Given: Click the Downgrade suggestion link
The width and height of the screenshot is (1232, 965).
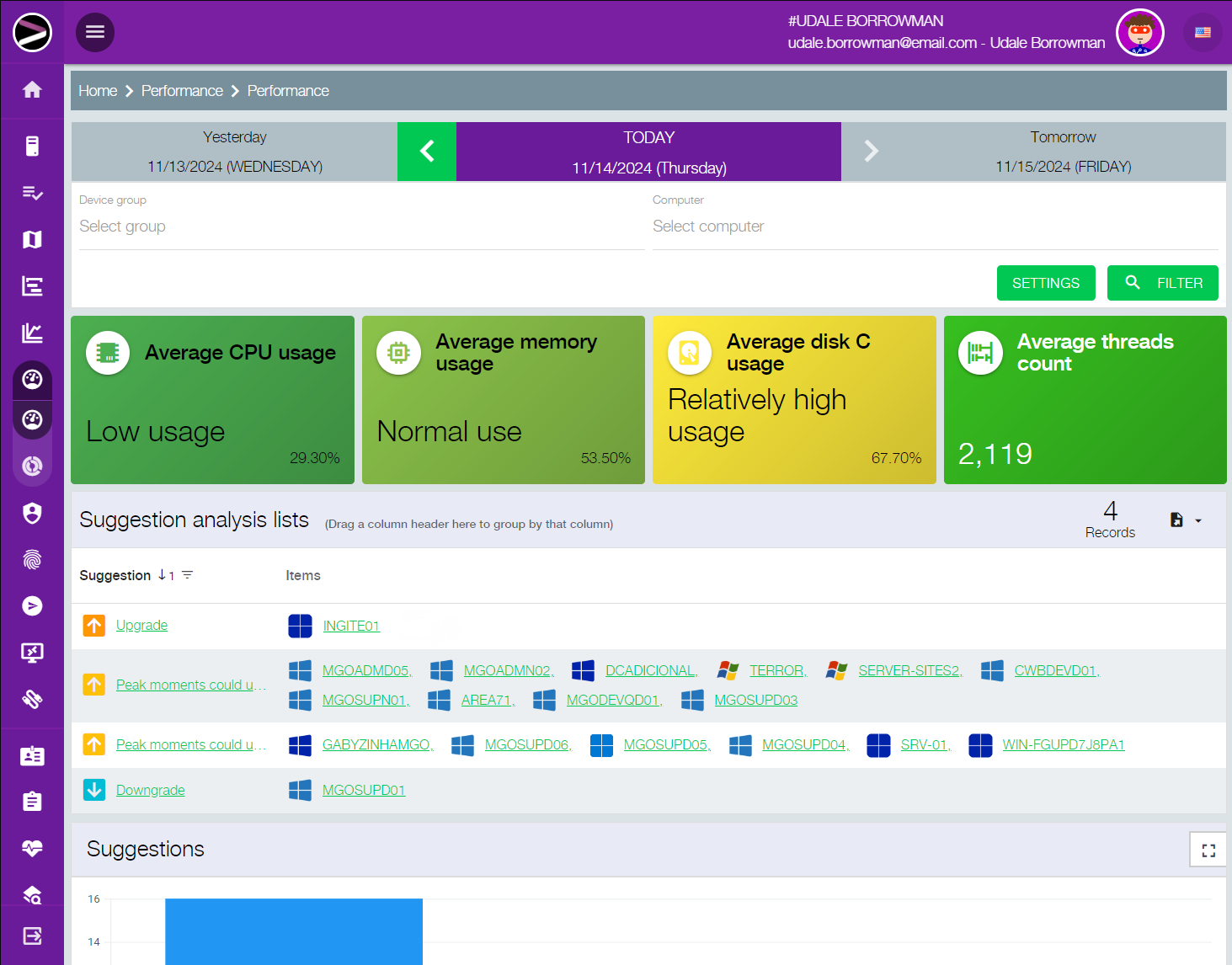Looking at the screenshot, I should (150, 791).
